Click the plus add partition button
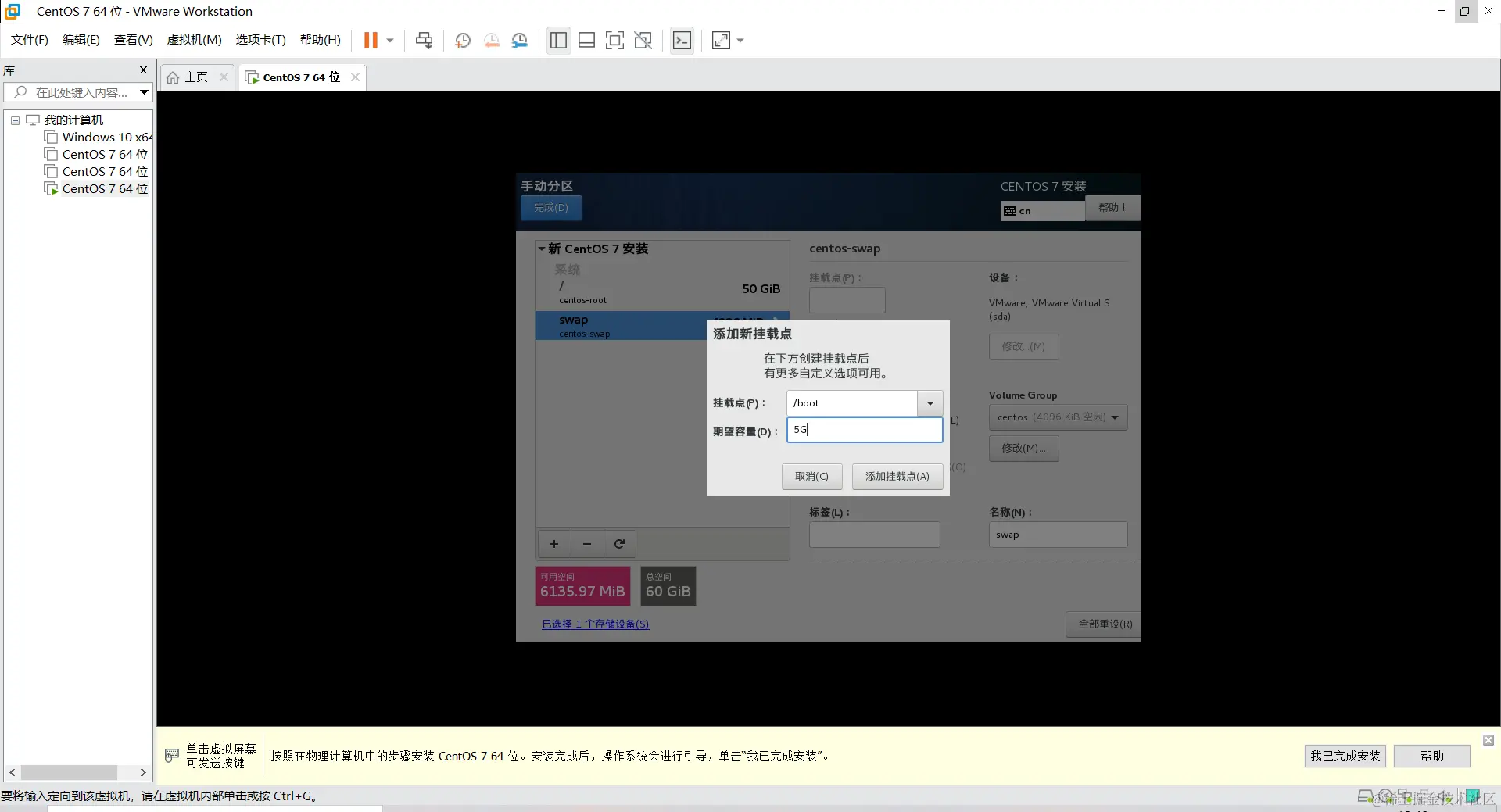The height and width of the screenshot is (812, 1501). [554, 544]
